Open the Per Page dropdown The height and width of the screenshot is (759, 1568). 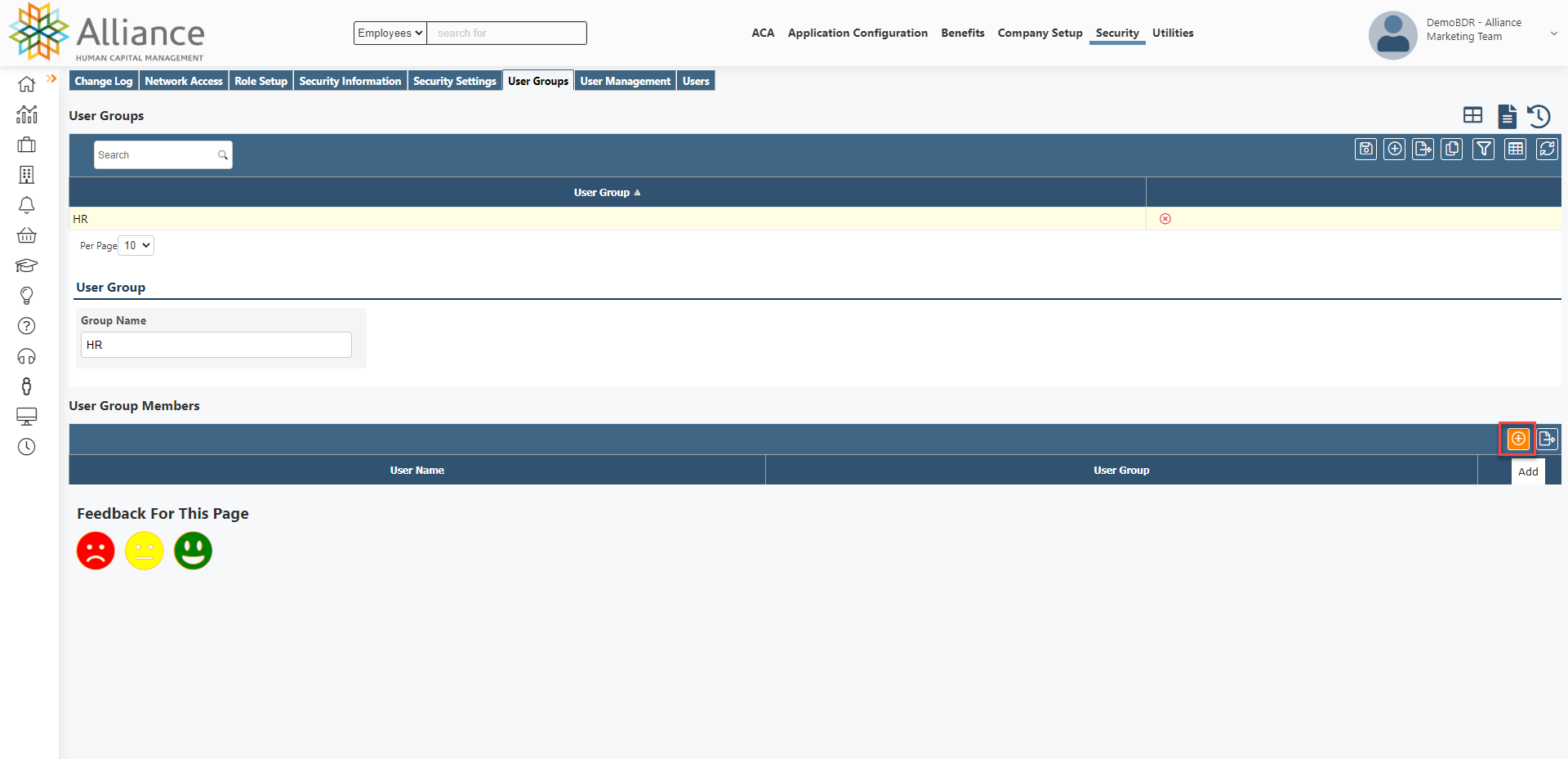tap(136, 245)
